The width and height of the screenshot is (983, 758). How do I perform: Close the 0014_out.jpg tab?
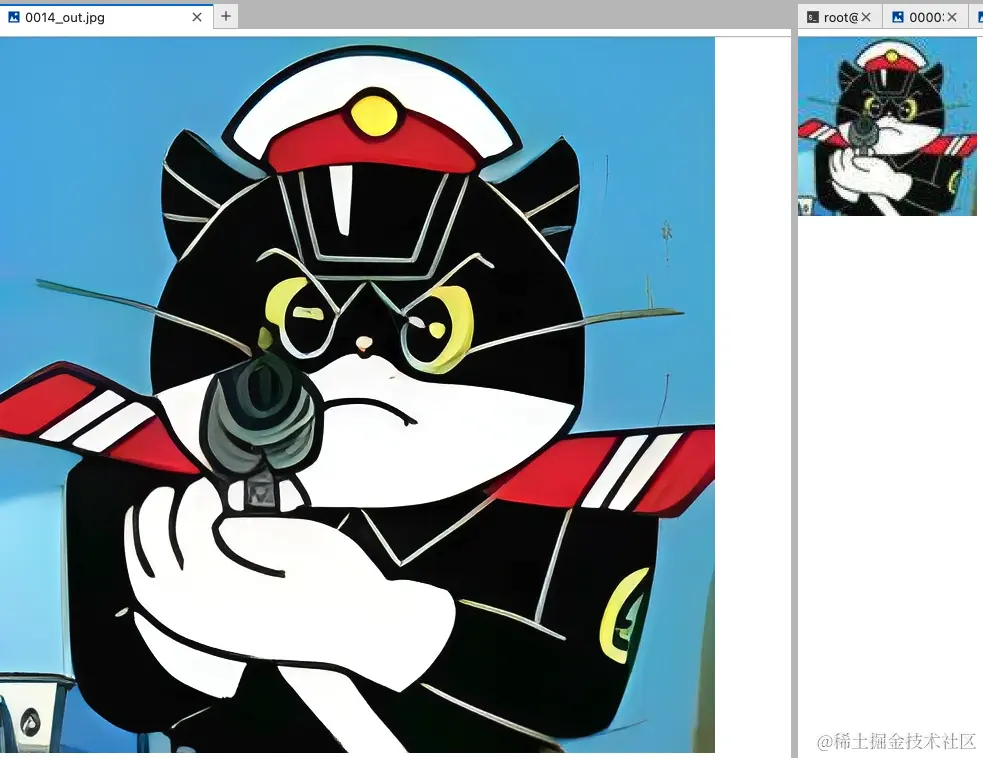coord(197,17)
